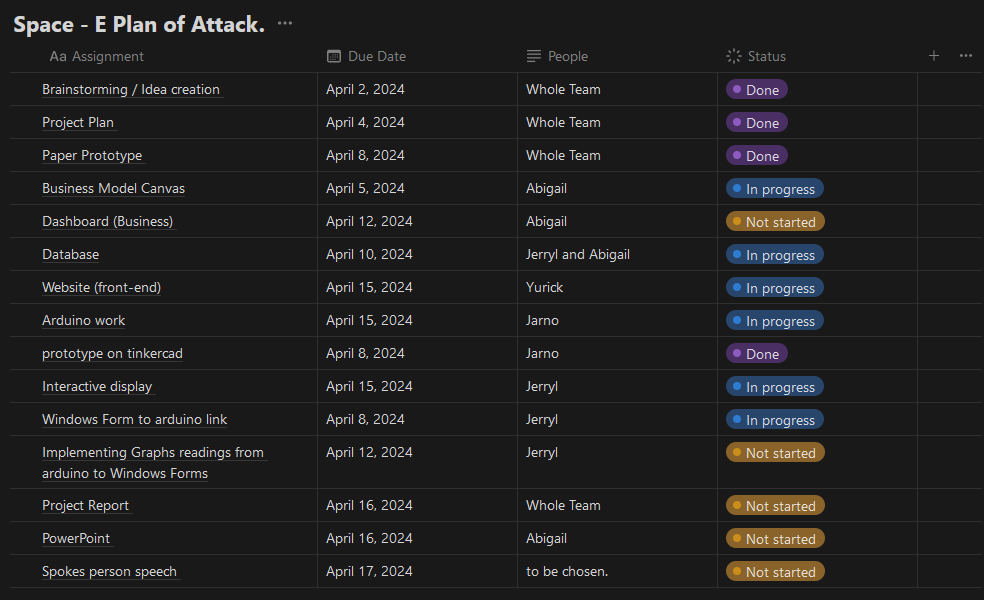Open the Brainstorming / Idea creation page
Screen dimensions: 984x600
point(130,90)
